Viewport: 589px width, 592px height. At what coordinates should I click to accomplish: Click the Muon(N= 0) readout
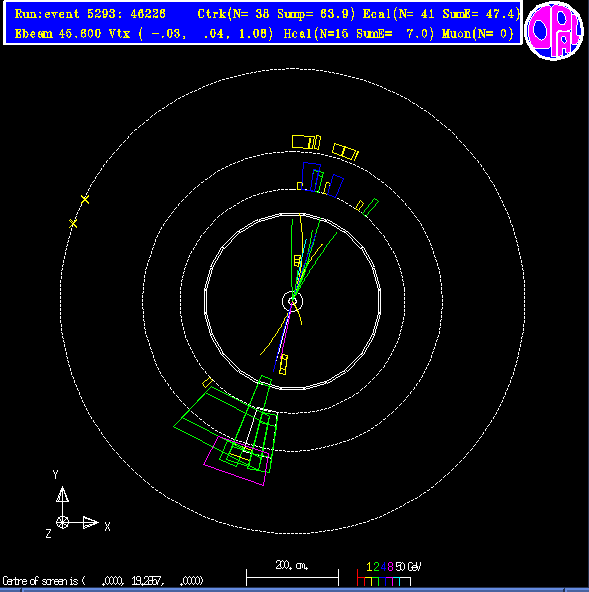(478, 34)
